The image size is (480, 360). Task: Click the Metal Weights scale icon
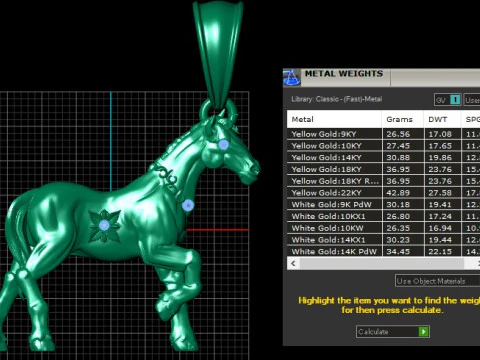coord(291,78)
